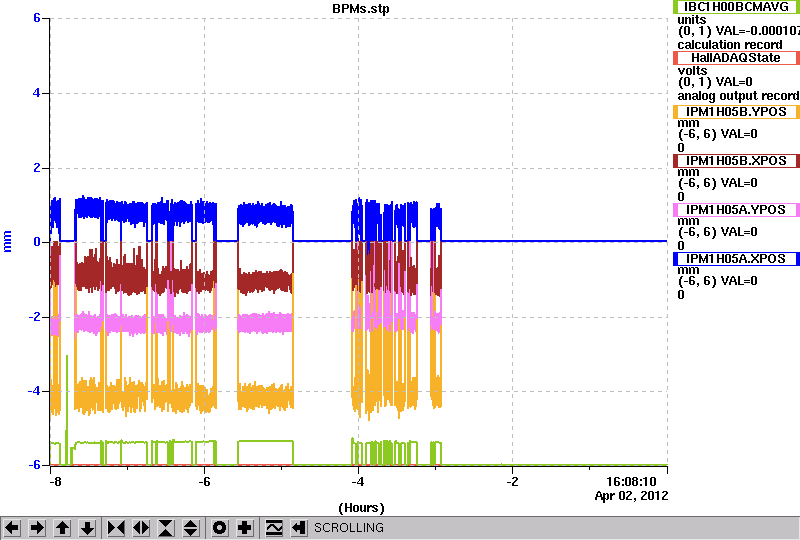800x540 pixels.
Task: Click the -8 tick label on the x-axis
Action: 55,482
